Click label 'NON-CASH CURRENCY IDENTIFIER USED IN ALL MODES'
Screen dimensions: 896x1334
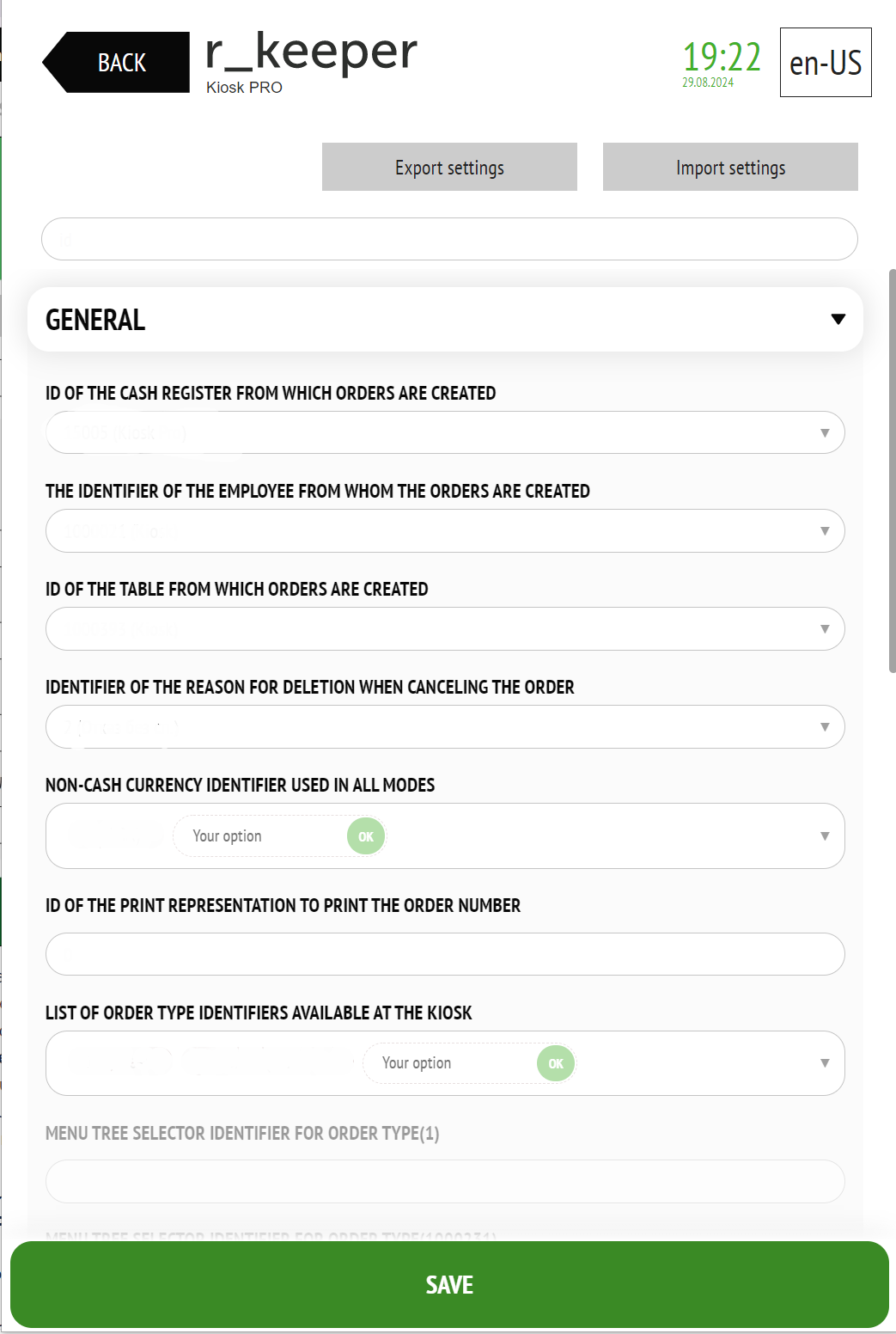pyautogui.click(x=241, y=785)
